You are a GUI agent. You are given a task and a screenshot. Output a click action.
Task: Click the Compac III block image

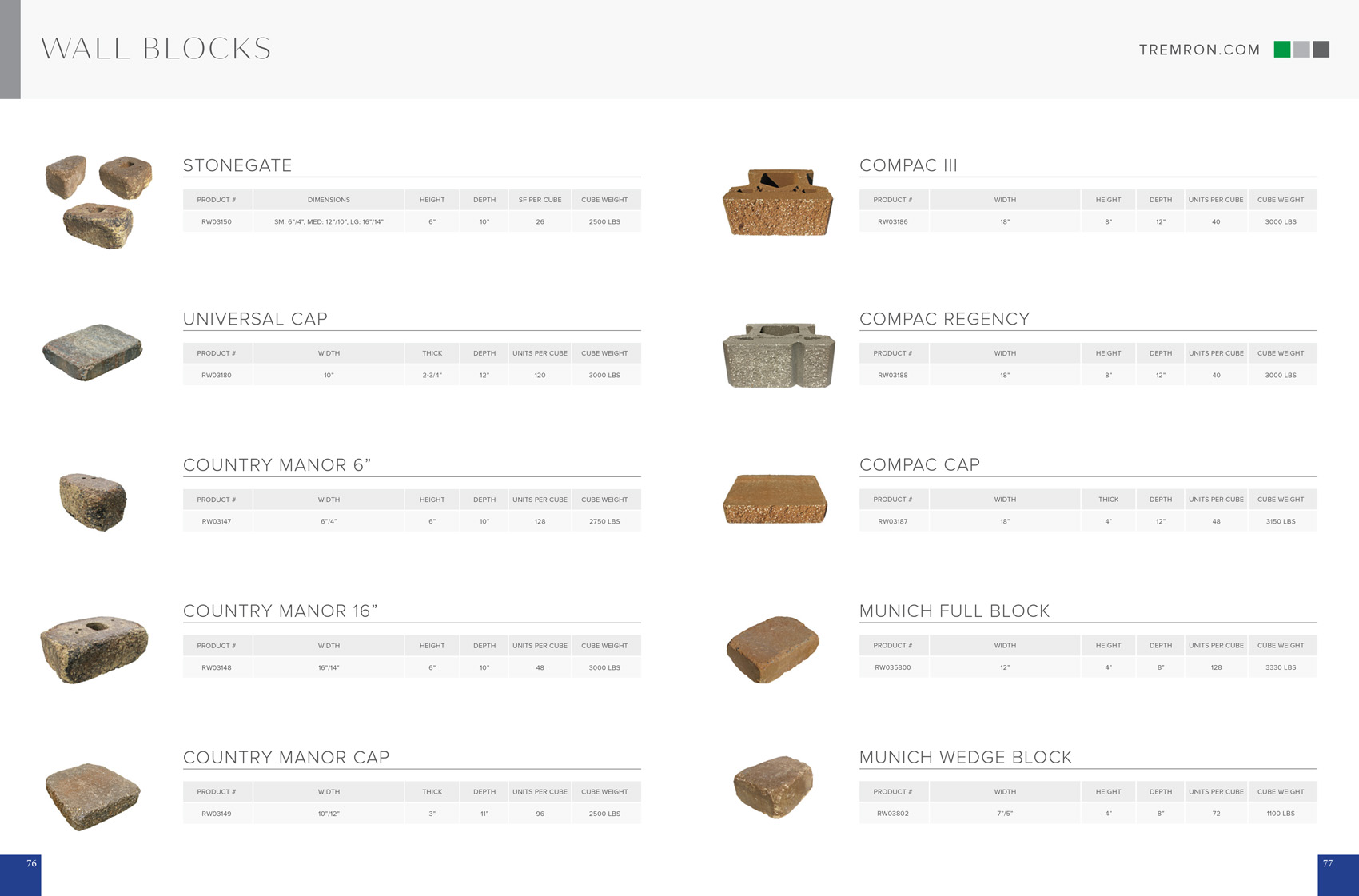pos(777,202)
